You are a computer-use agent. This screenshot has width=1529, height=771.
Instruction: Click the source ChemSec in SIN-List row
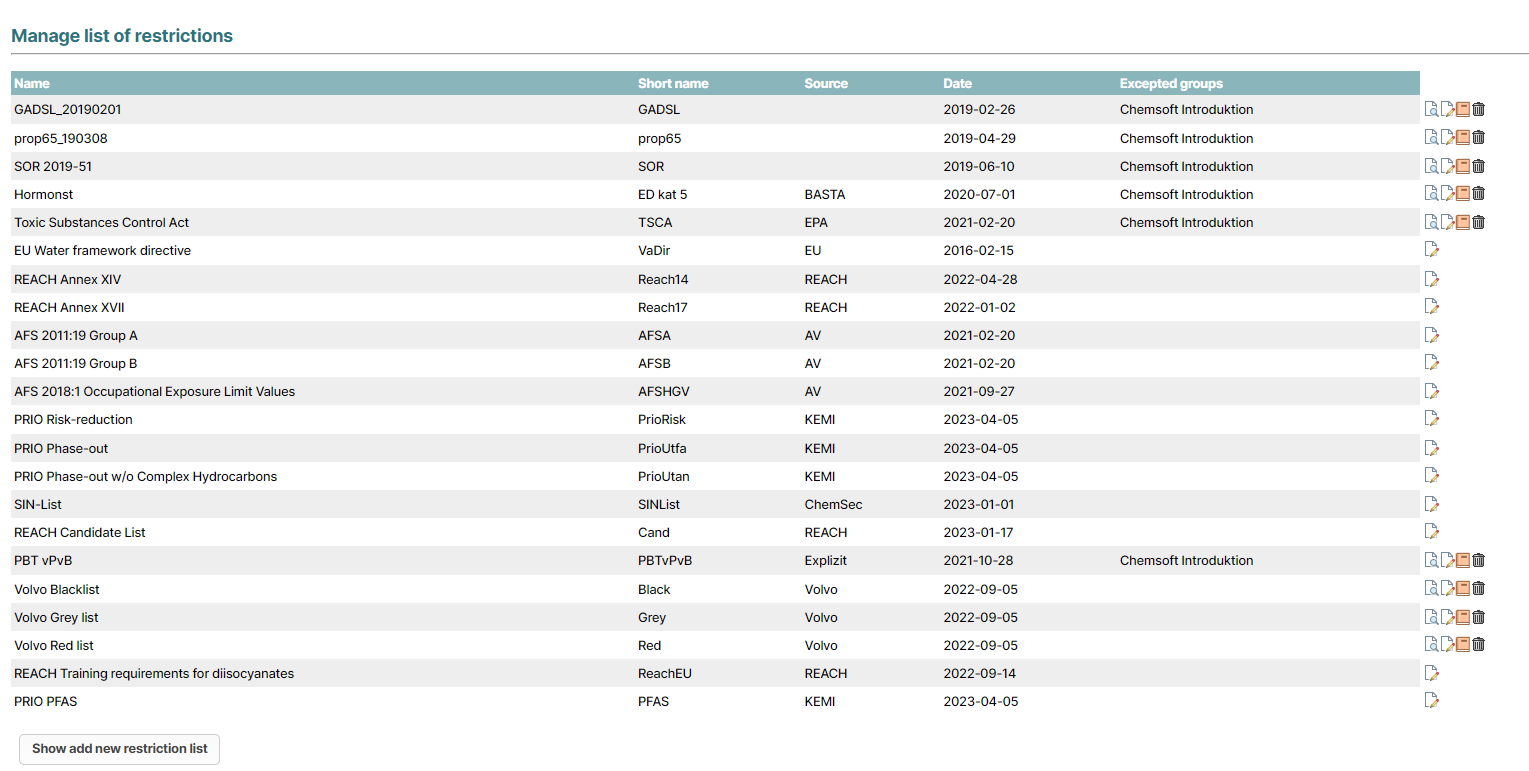[833, 504]
